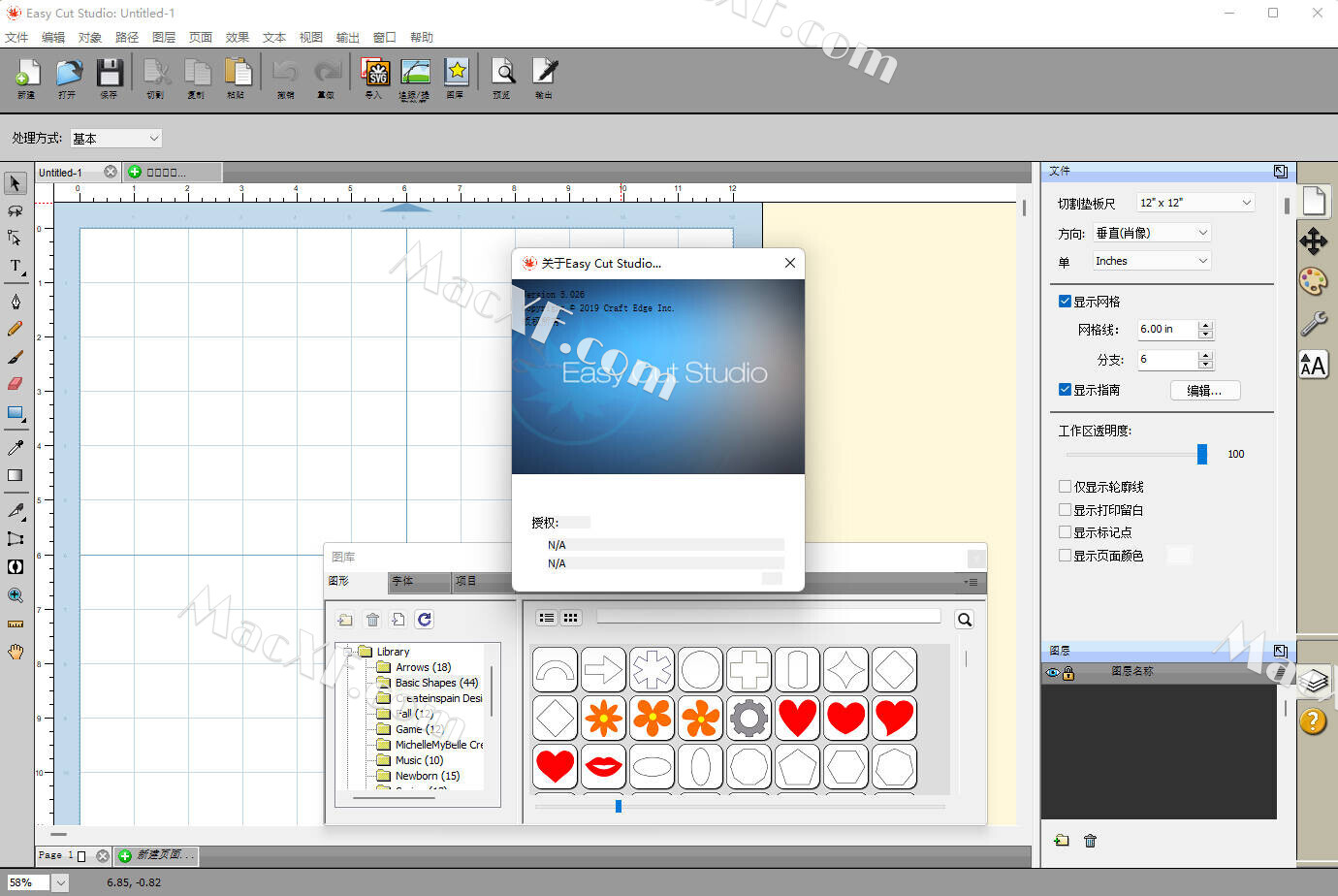
Task: Open 编辑 menu
Action: pyautogui.click(x=53, y=38)
